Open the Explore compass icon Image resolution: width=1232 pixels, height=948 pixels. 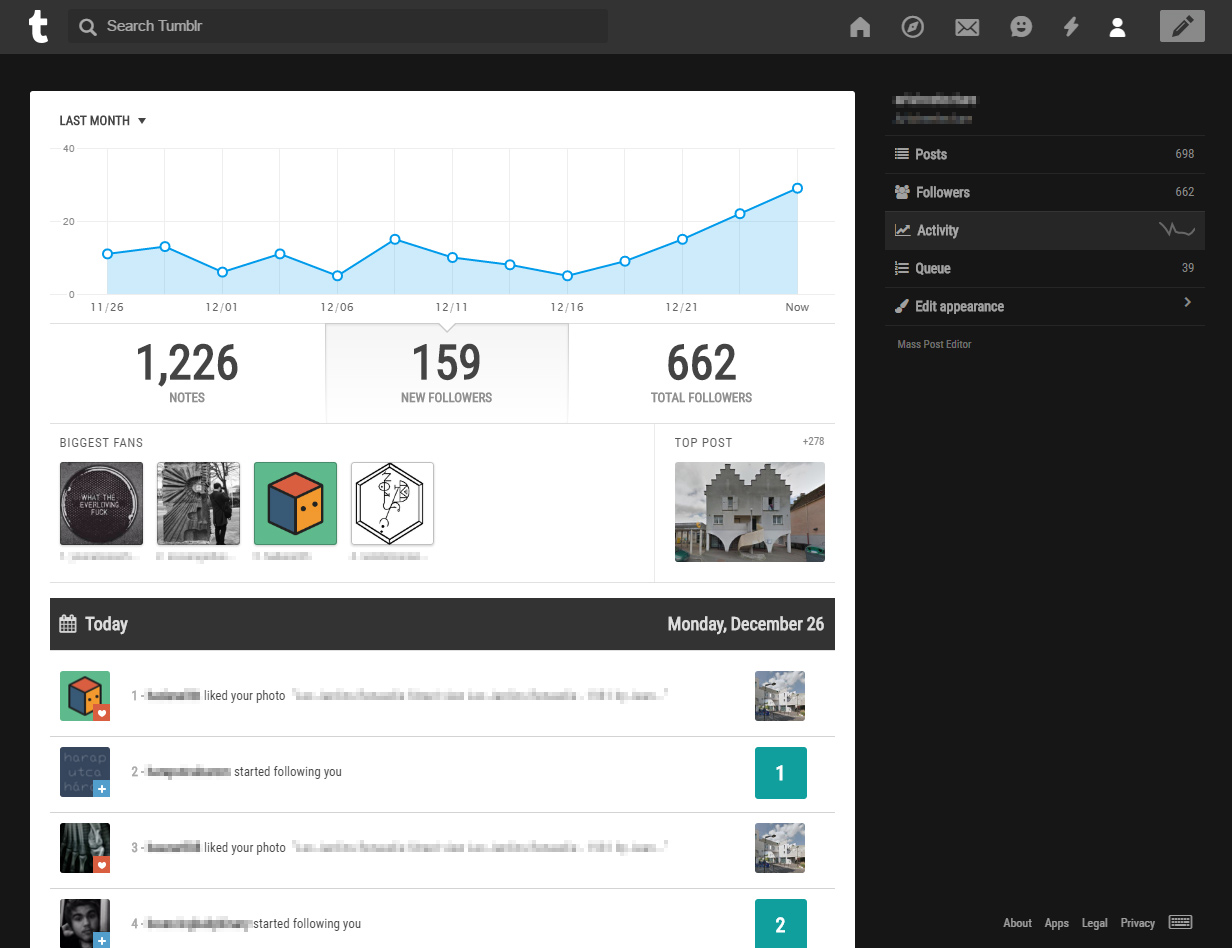912,27
